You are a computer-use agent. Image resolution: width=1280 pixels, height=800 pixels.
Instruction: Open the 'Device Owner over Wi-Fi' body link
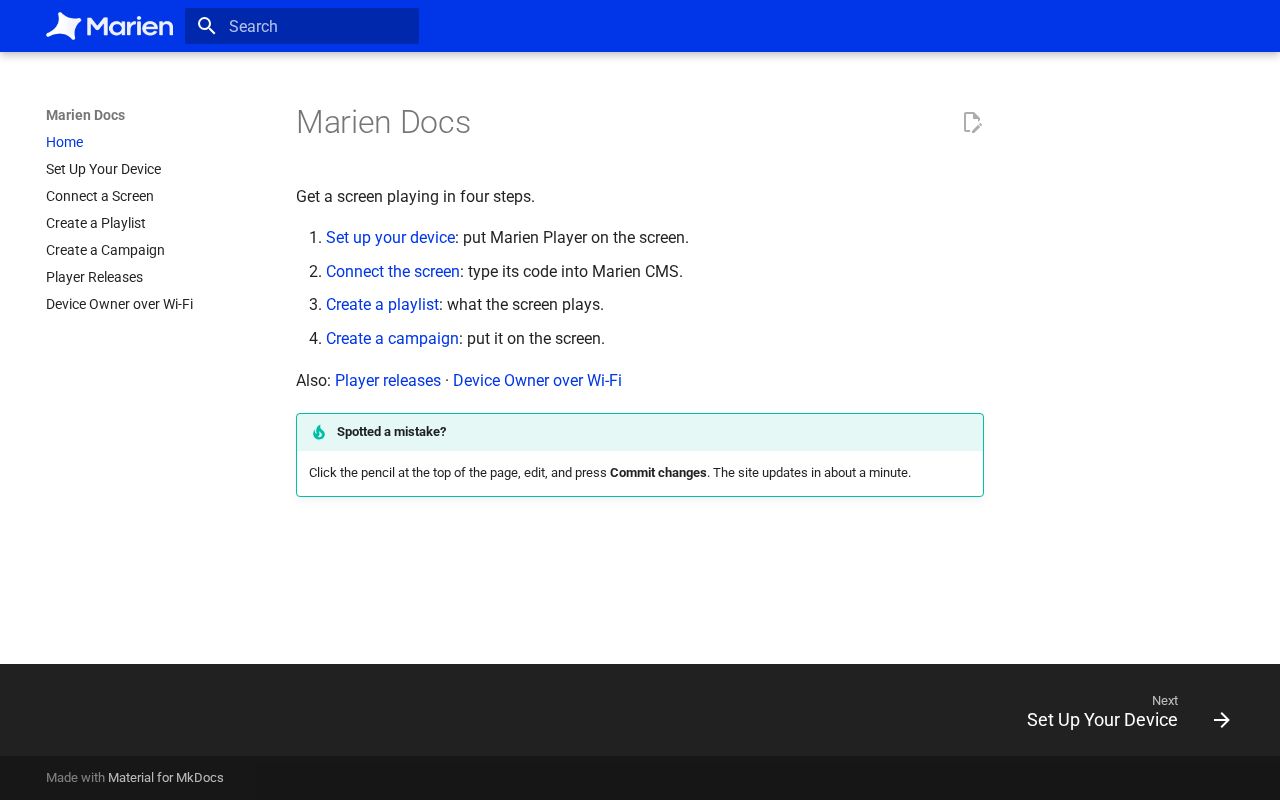point(537,381)
